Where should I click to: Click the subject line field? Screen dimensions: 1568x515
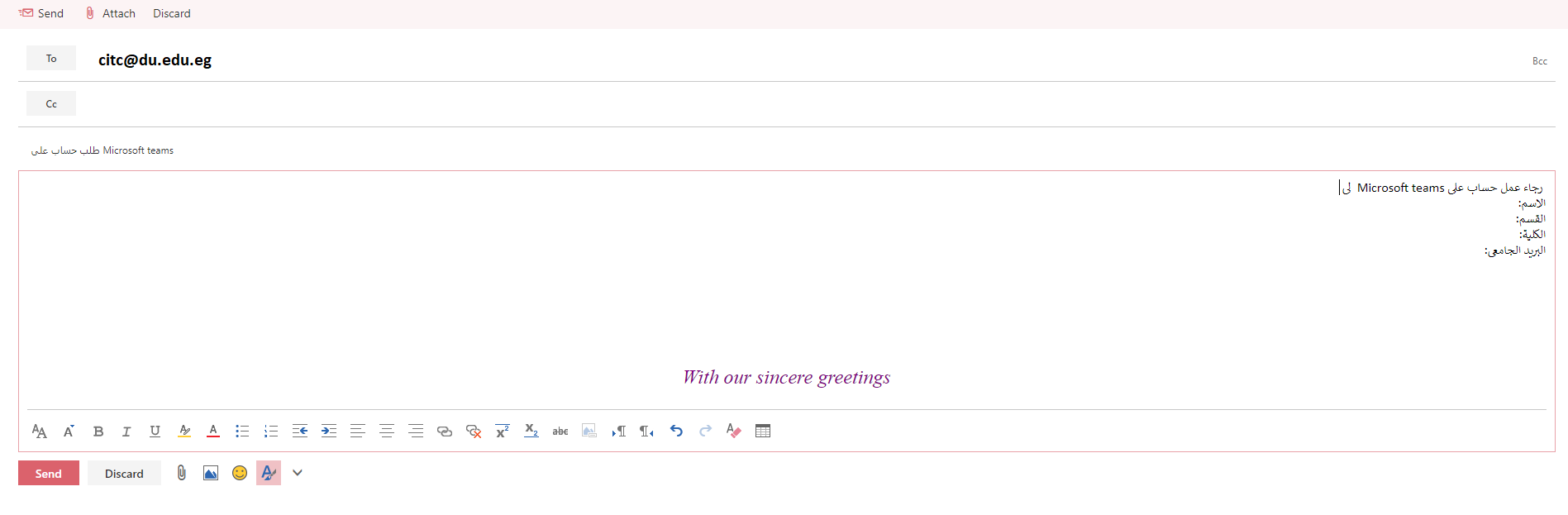pyautogui.click(x=785, y=150)
